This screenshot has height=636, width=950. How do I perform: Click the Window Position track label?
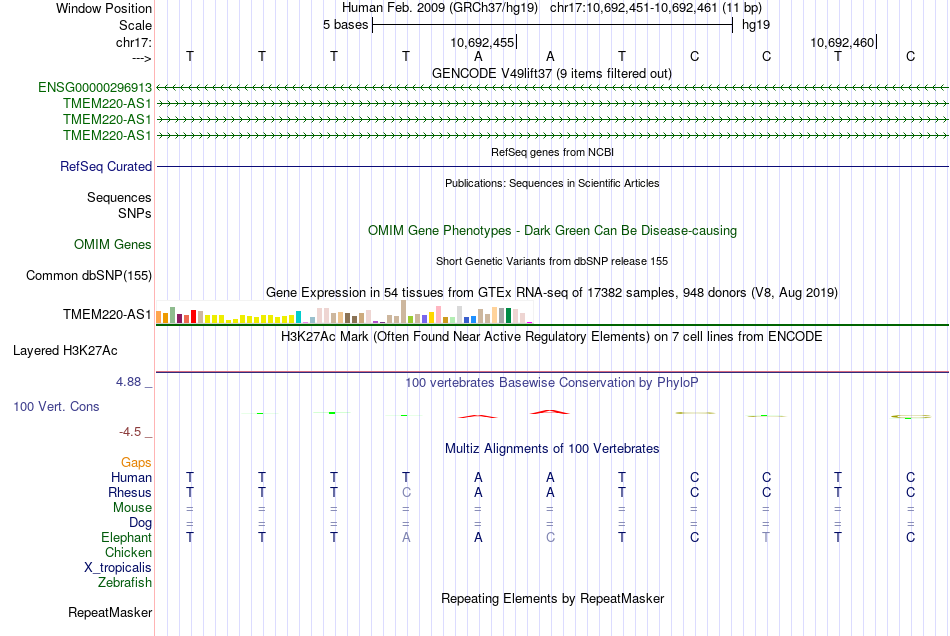104,8
